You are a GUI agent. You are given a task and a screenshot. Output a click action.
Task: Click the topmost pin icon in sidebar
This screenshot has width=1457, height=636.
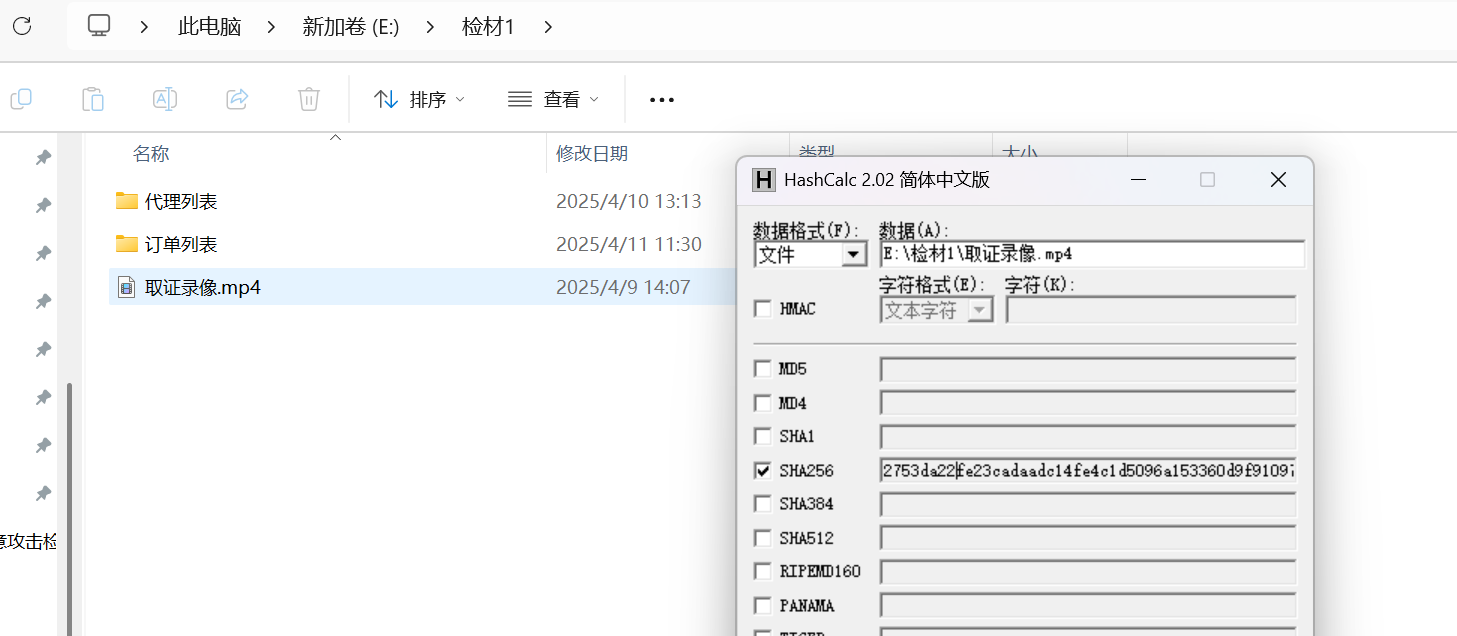43,157
